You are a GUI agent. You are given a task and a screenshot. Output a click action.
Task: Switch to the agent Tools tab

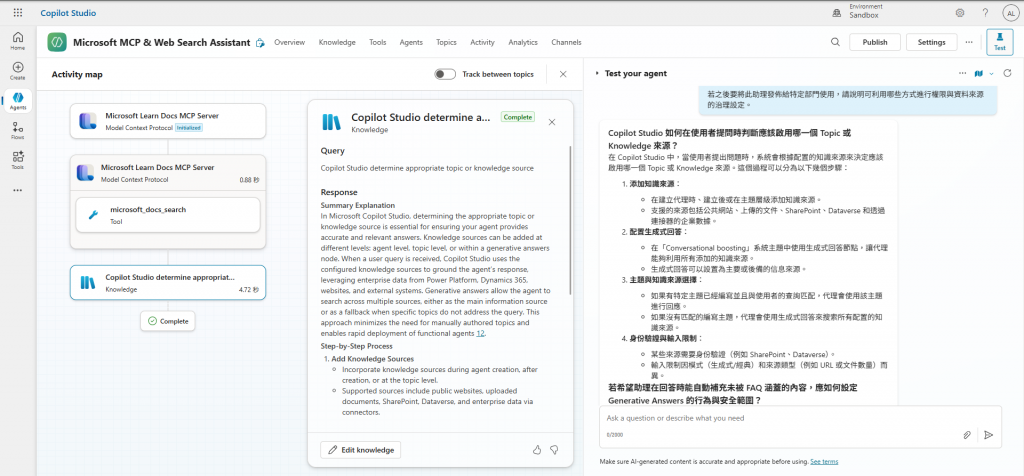point(377,42)
